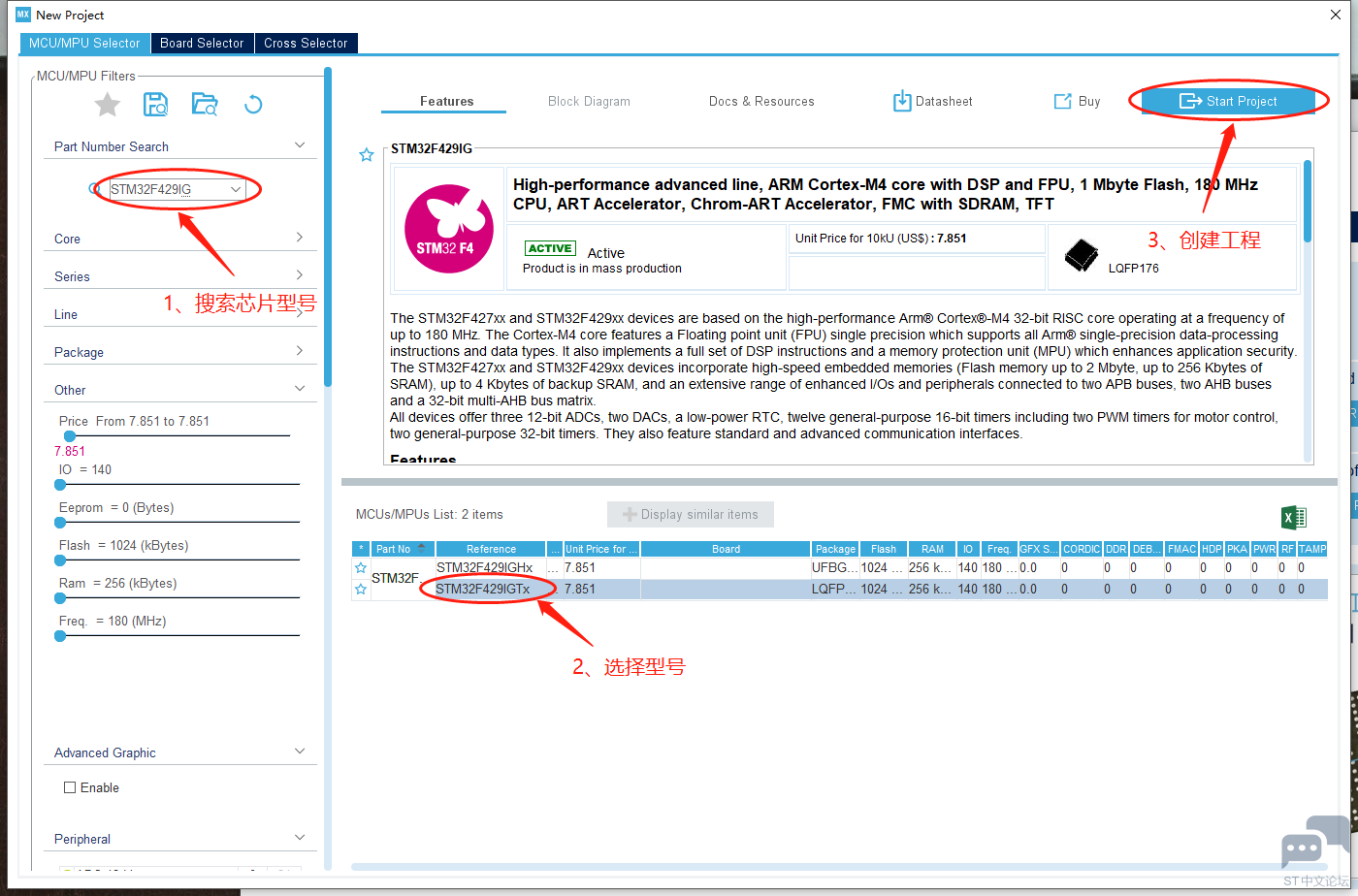This screenshot has width=1358, height=896.
Task: Export the MCU list to Excel
Action: [1294, 517]
